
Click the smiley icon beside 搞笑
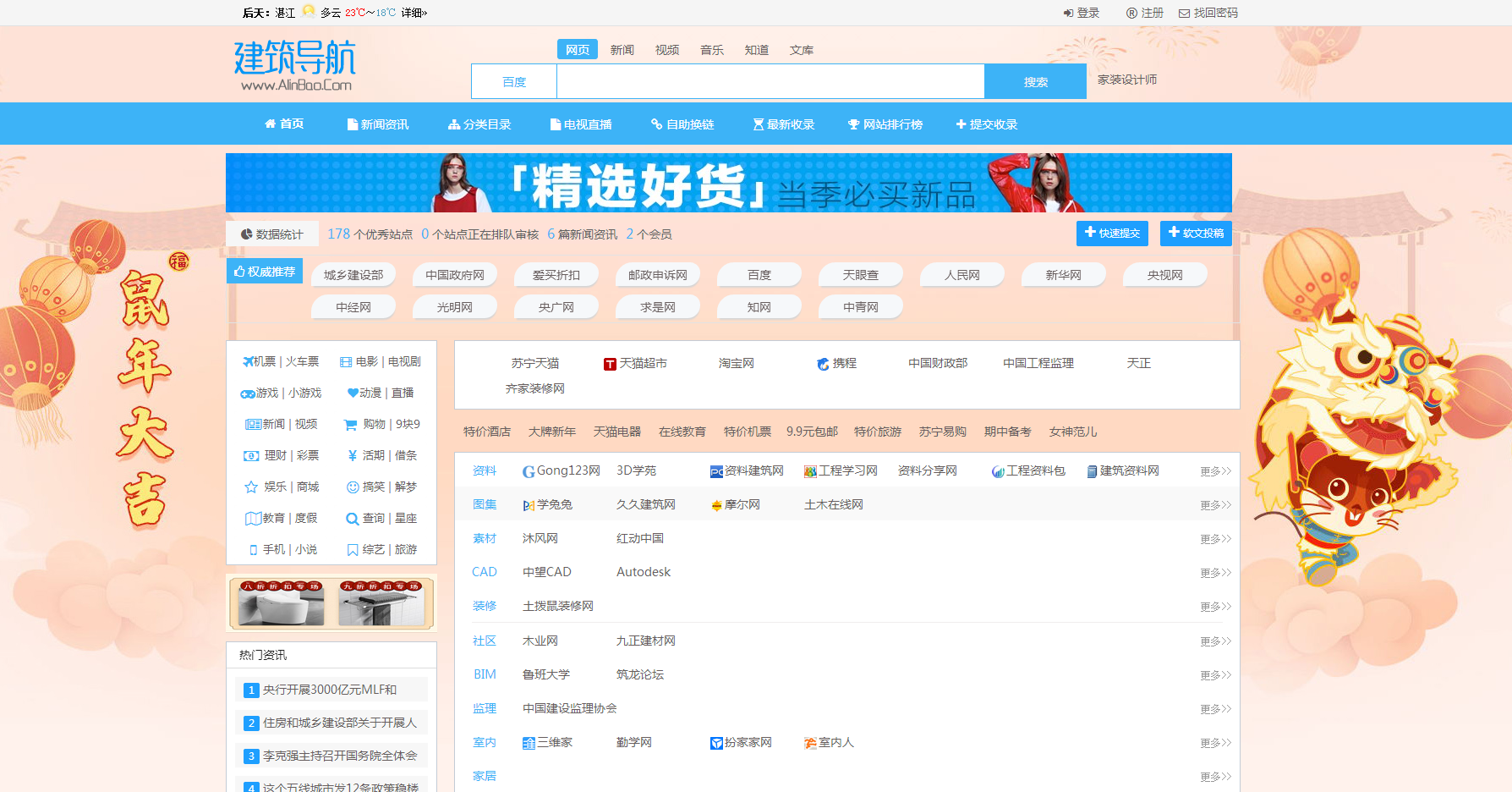click(x=353, y=487)
